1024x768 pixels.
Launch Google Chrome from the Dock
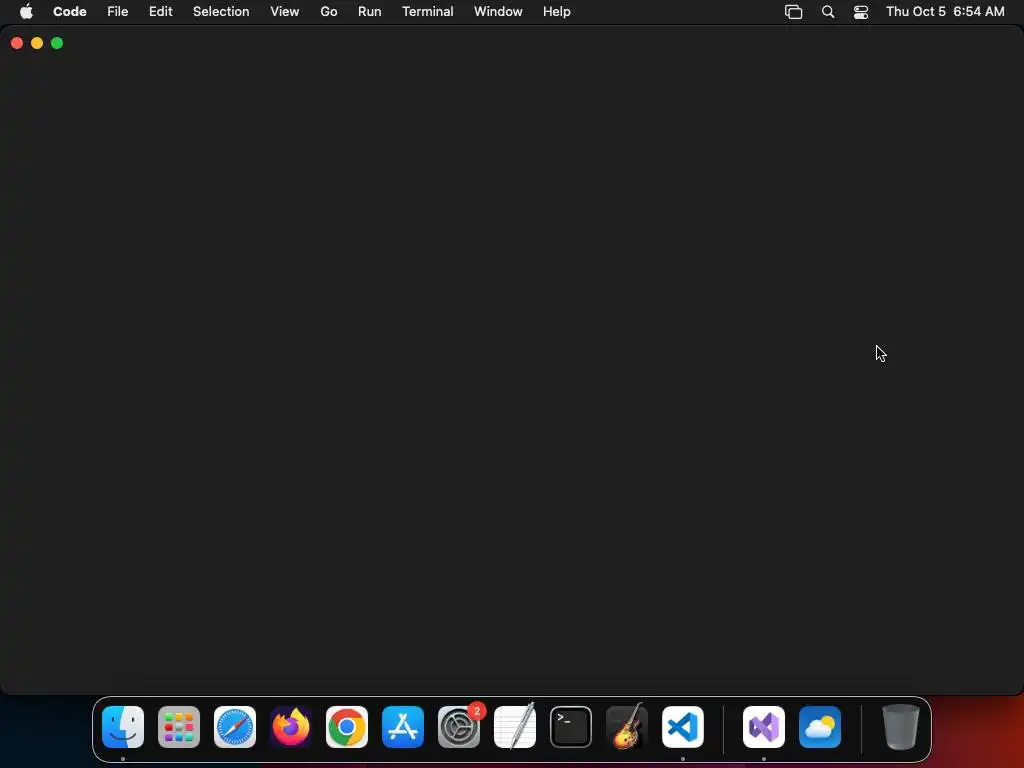pos(347,727)
